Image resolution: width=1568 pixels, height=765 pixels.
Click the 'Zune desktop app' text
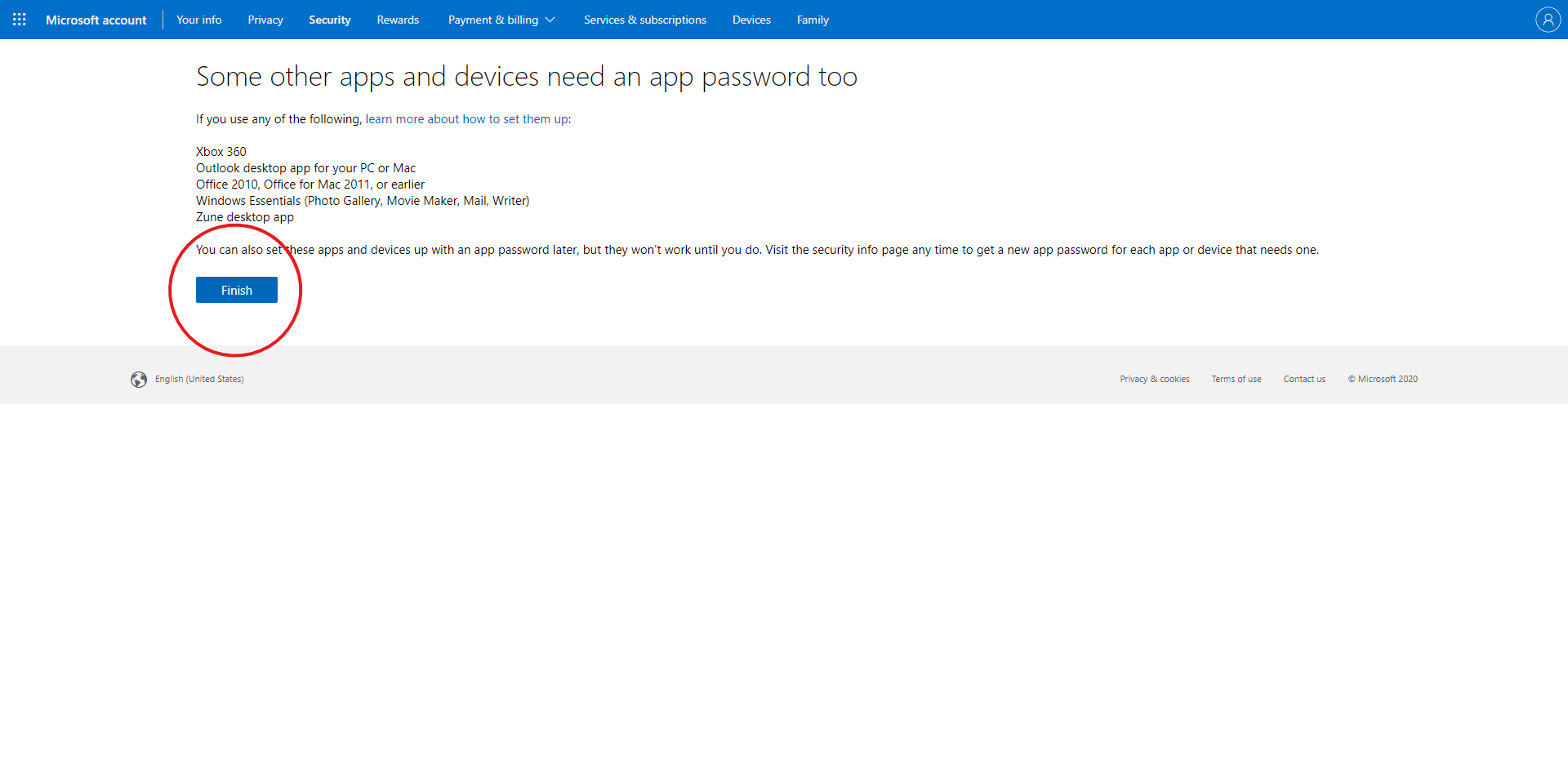pyautogui.click(x=245, y=217)
